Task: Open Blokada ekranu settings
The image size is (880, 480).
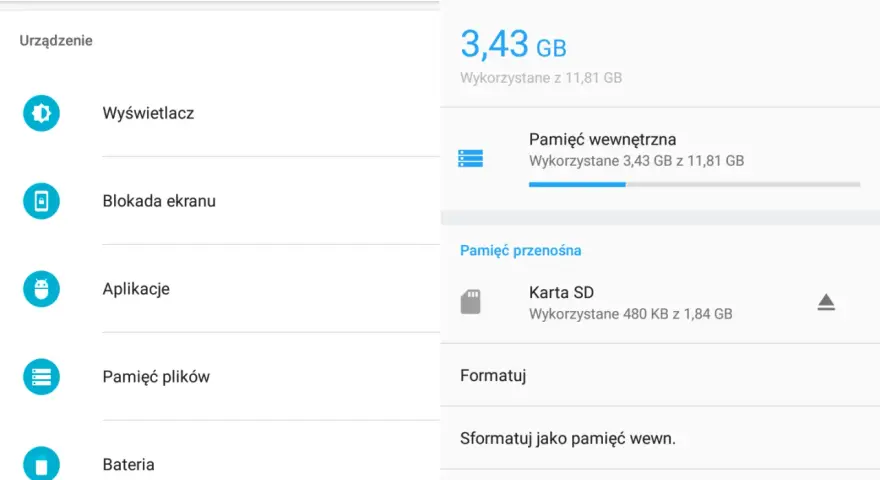Action: click(x=220, y=201)
